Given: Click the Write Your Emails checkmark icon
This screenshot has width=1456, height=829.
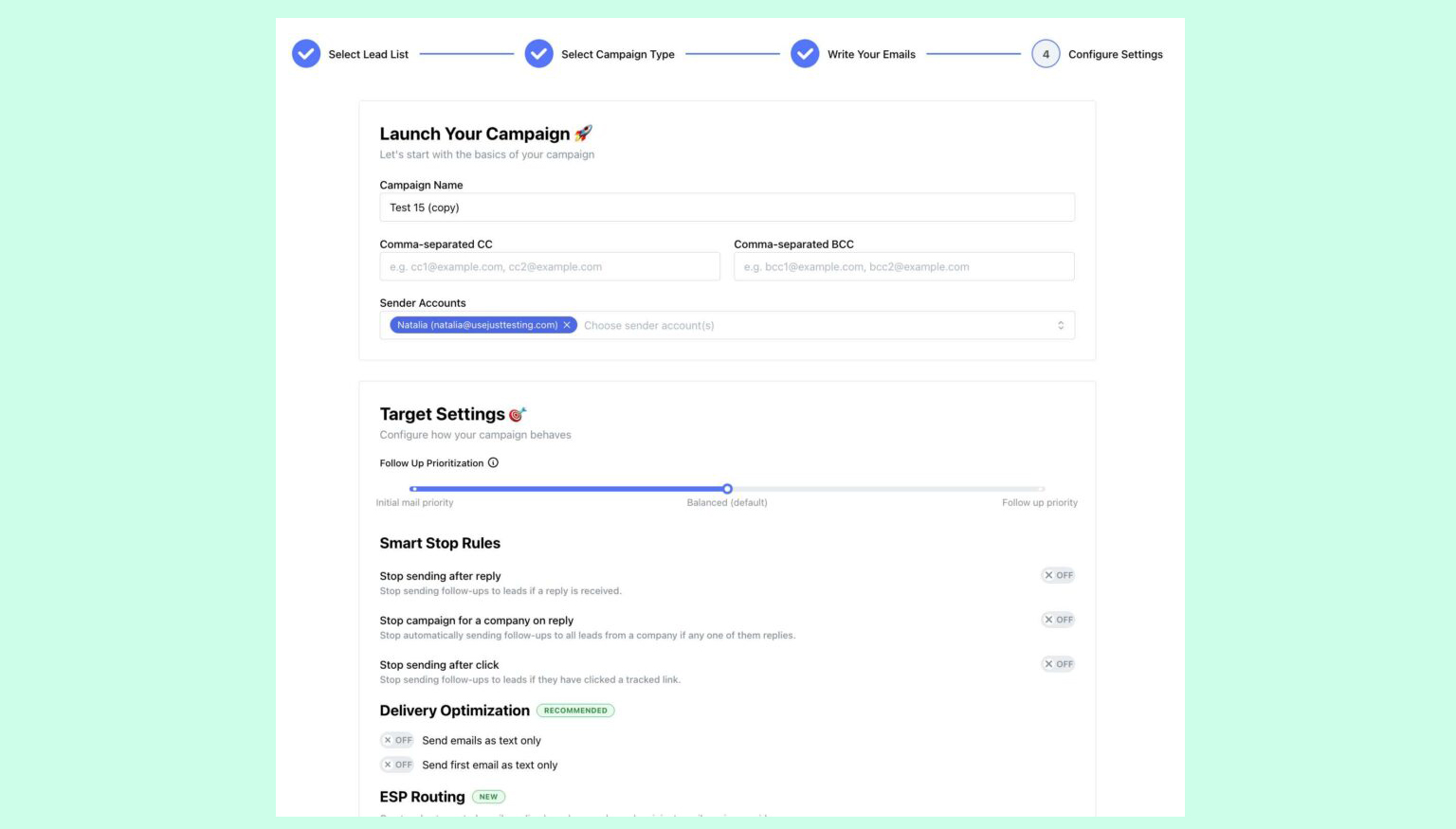Looking at the screenshot, I should [804, 54].
